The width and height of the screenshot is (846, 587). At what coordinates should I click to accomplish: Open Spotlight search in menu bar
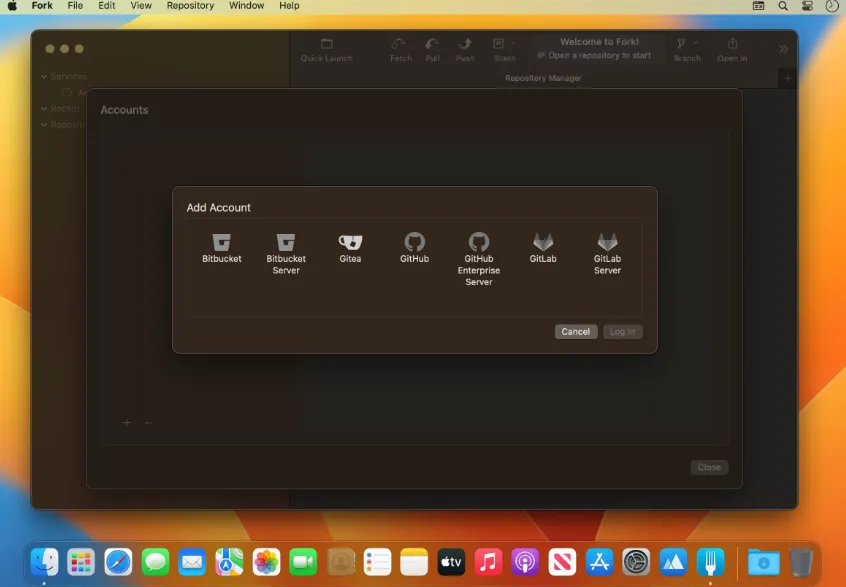pyautogui.click(x=783, y=6)
